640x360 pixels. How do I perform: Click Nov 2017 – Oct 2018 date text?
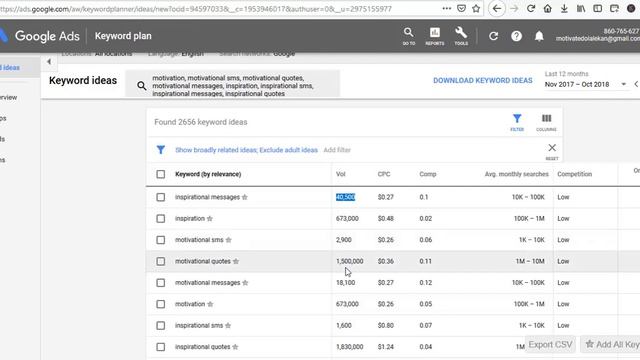577,84
